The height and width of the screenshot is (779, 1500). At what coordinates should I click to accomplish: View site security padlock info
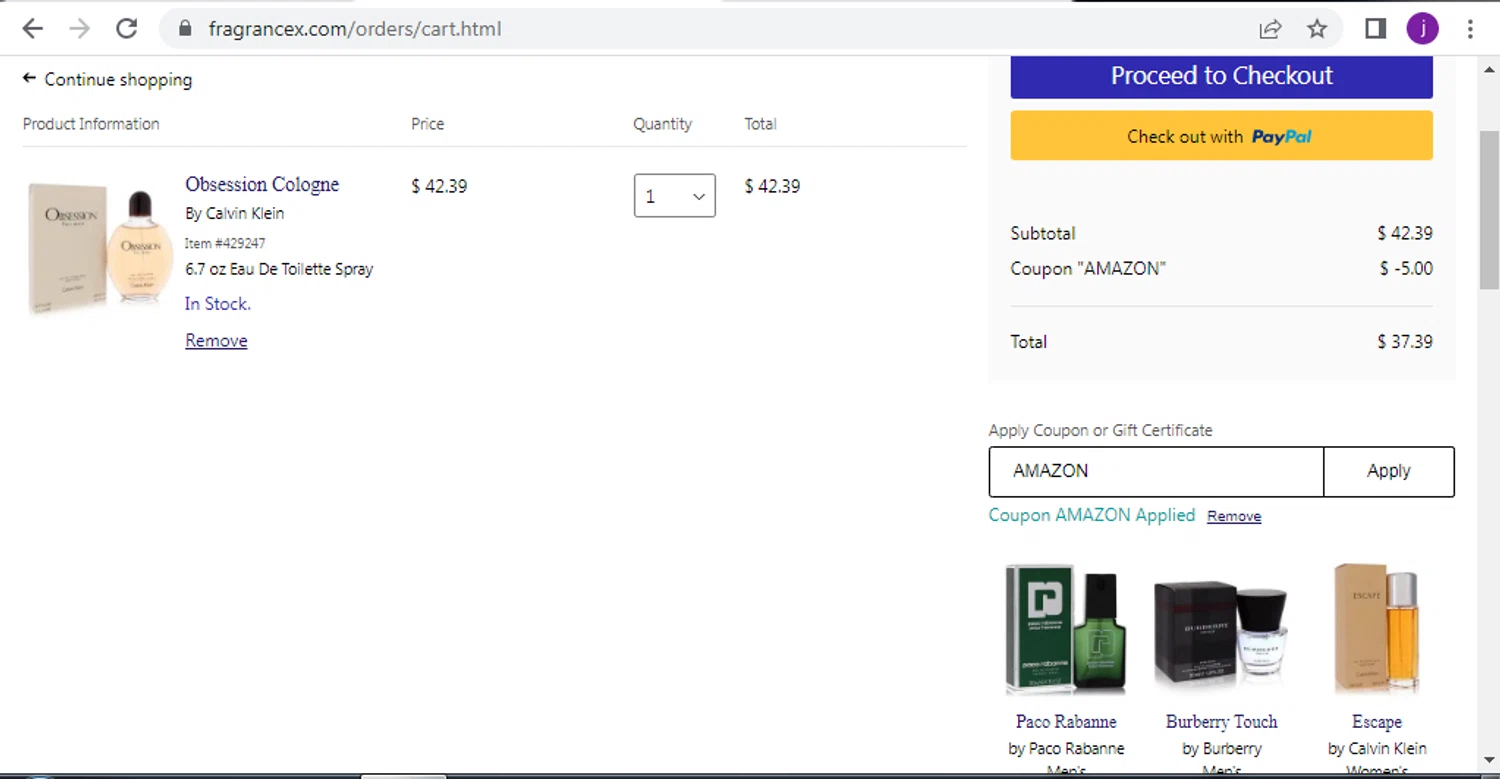tap(184, 29)
